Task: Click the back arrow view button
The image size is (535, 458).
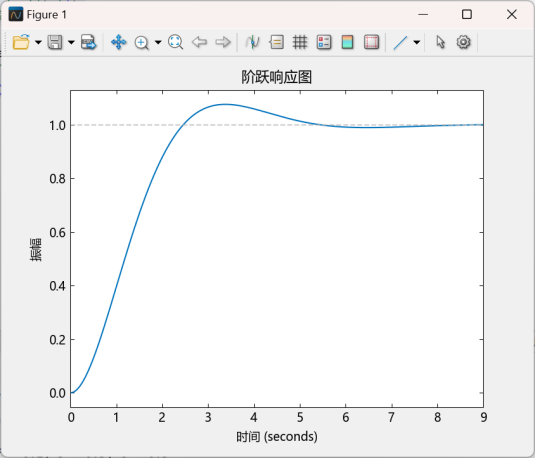Action: click(x=199, y=42)
